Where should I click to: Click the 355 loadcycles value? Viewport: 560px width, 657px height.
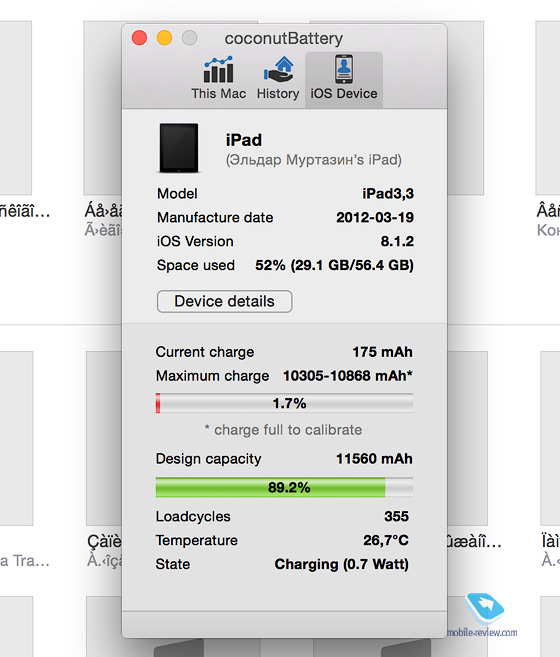[397, 517]
